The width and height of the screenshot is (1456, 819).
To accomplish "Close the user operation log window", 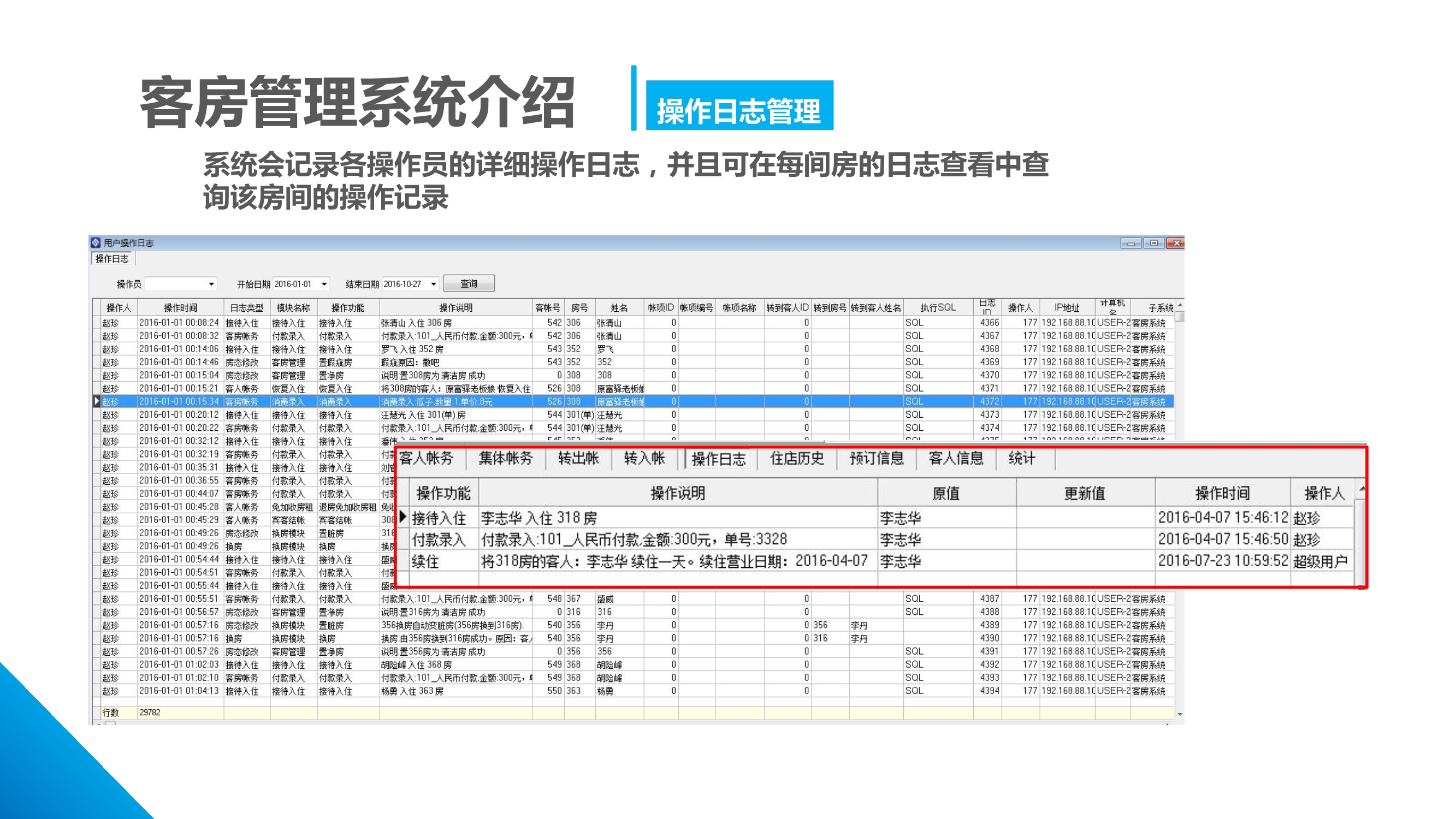I will coord(1176,243).
